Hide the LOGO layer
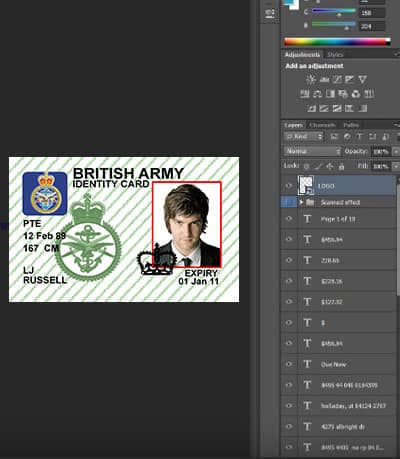Viewport: 400px width, 459px height. point(289,186)
